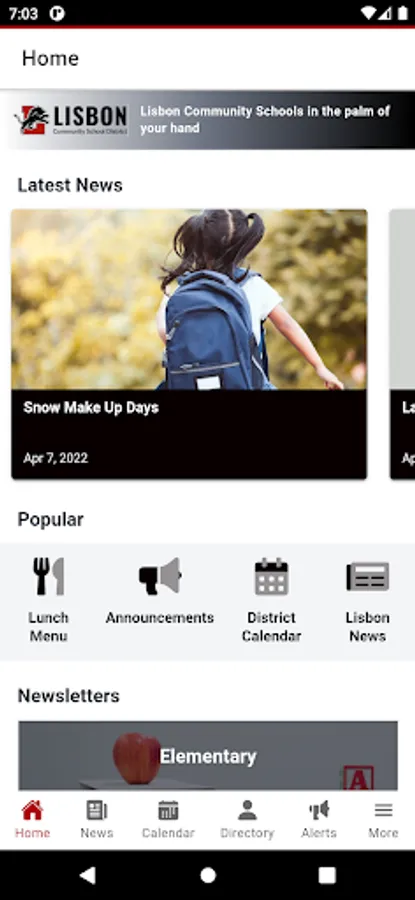Select the girl with backpack news image
Viewport: 415px width, 900px height.
tap(189, 299)
